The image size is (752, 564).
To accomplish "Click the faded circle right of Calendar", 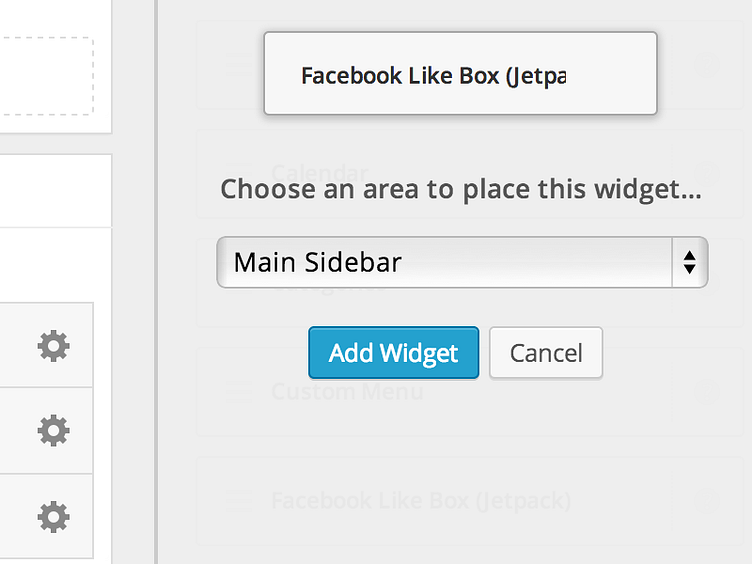I will (x=709, y=172).
